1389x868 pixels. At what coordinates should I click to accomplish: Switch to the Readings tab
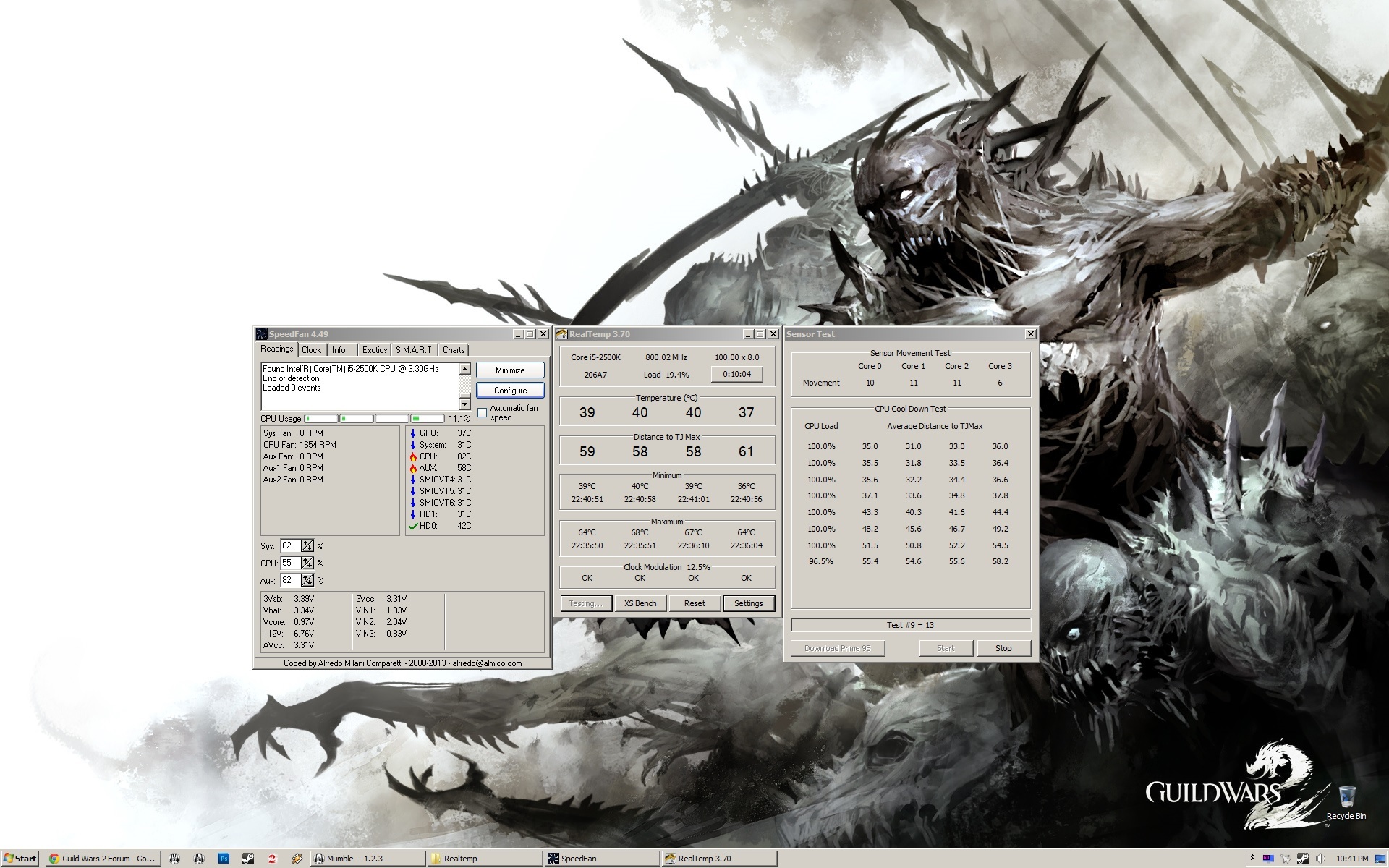pos(277,349)
